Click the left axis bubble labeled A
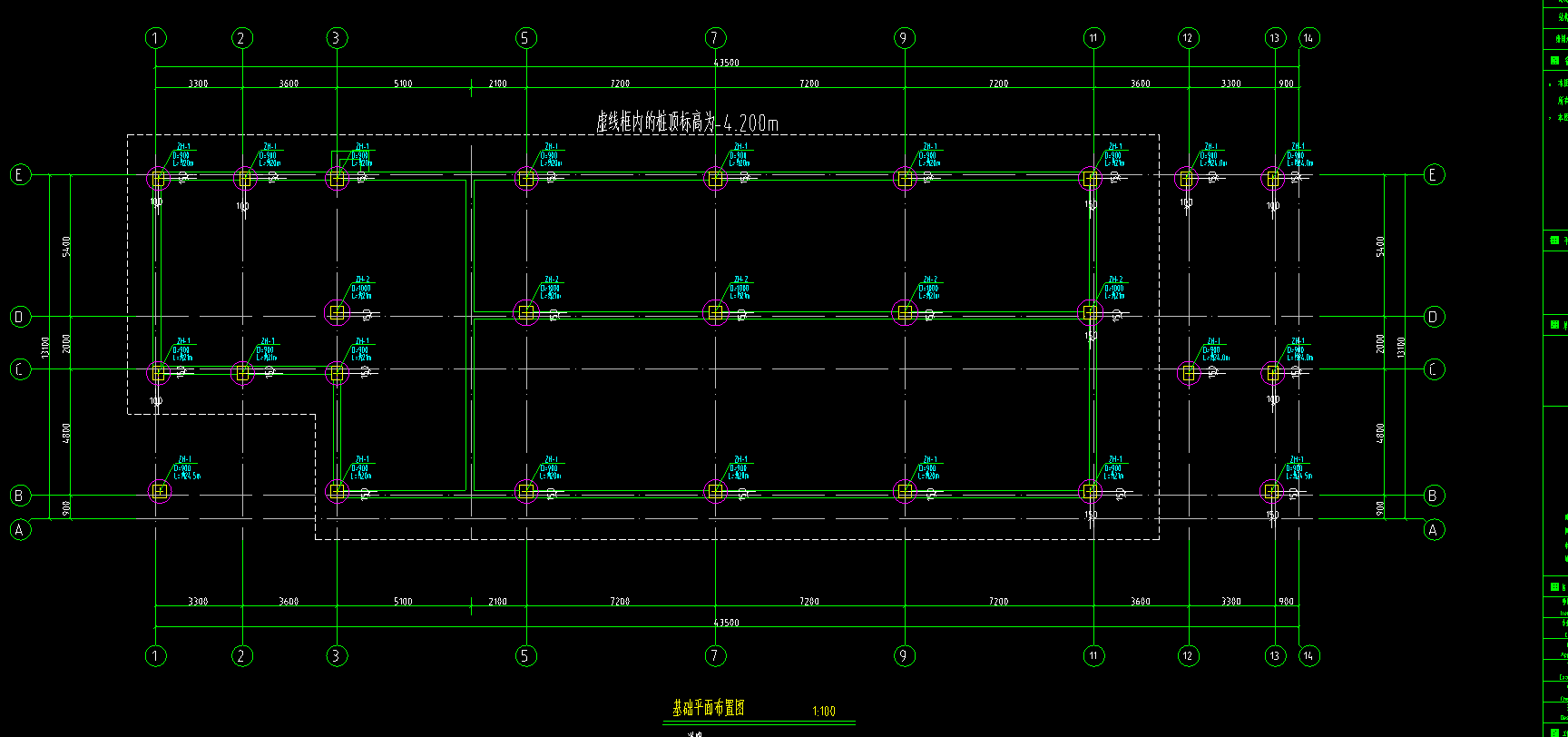The width and height of the screenshot is (1568, 737). click(20, 530)
